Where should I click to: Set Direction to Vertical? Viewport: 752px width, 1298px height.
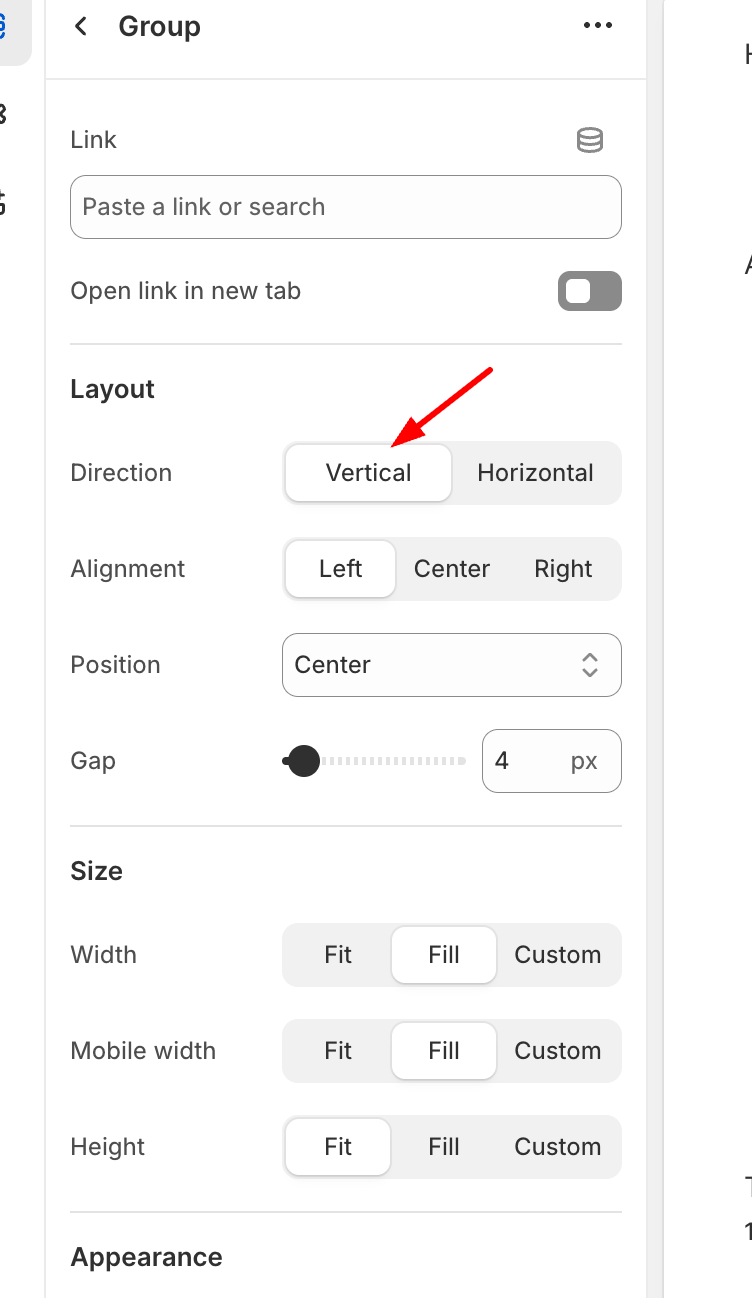[368, 473]
